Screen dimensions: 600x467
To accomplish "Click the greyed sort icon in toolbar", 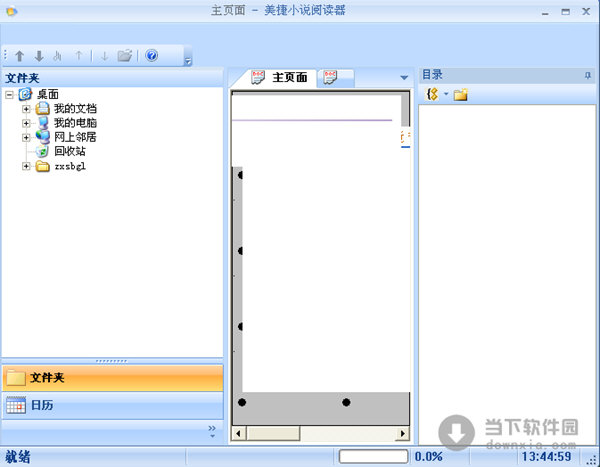I will pos(58,56).
